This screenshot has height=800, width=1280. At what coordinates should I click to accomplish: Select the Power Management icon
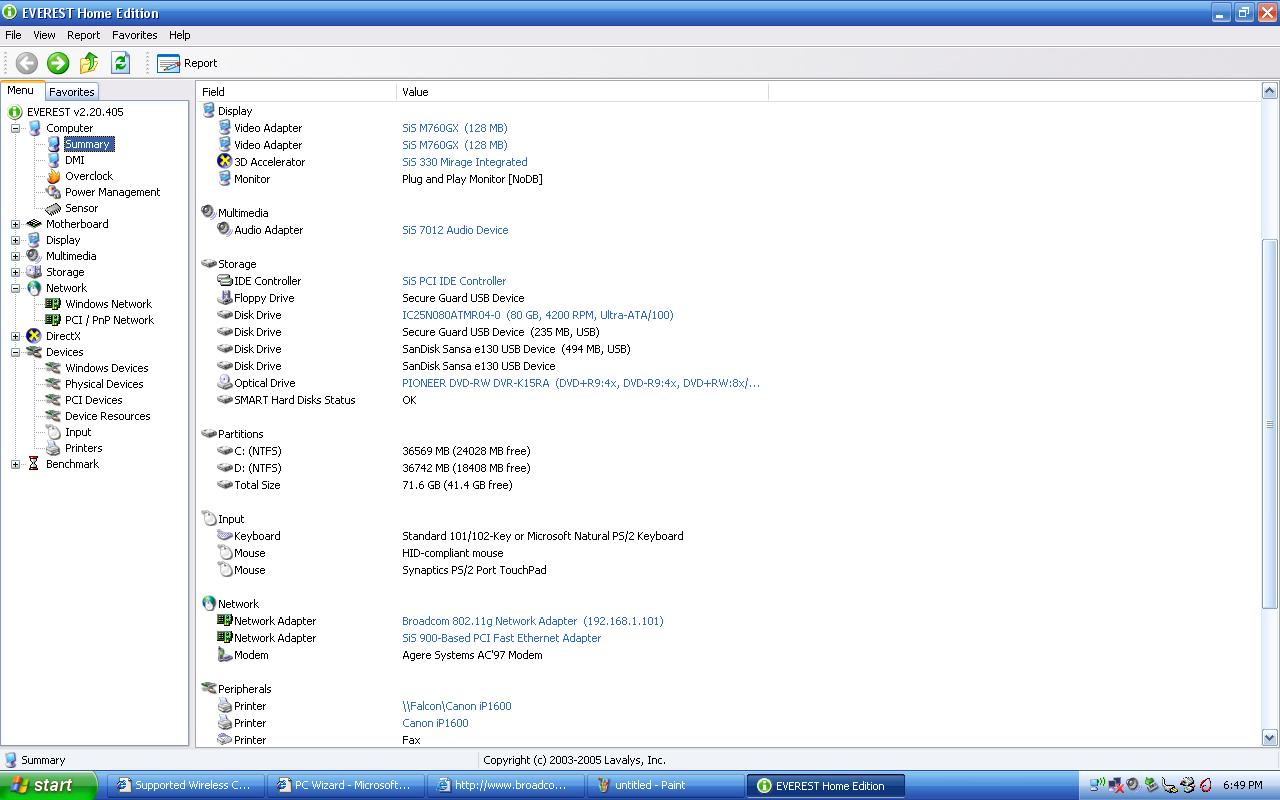coord(53,192)
